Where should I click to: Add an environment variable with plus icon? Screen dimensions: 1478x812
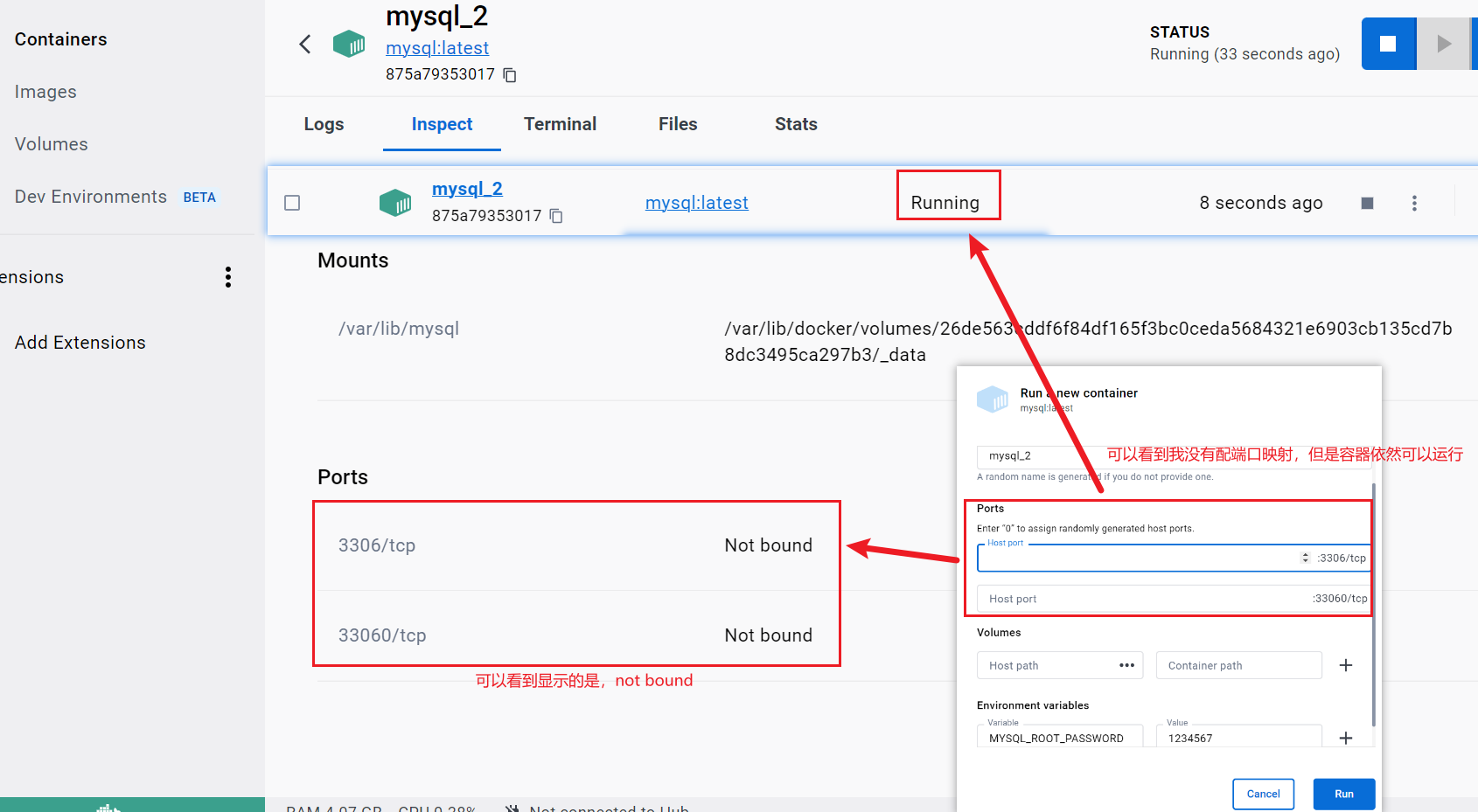[x=1346, y=739]
